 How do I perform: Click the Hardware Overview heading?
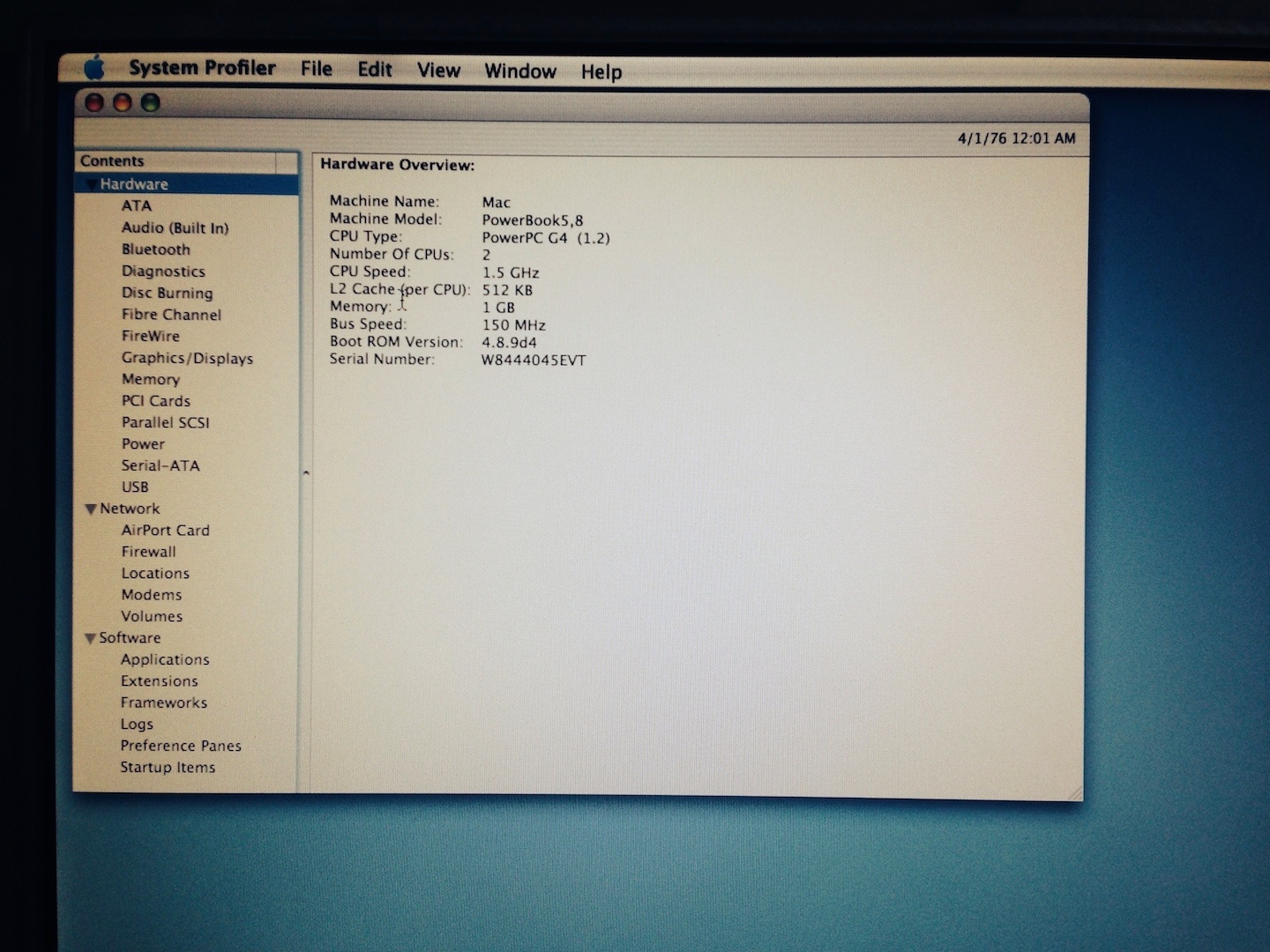click(397, 165)
